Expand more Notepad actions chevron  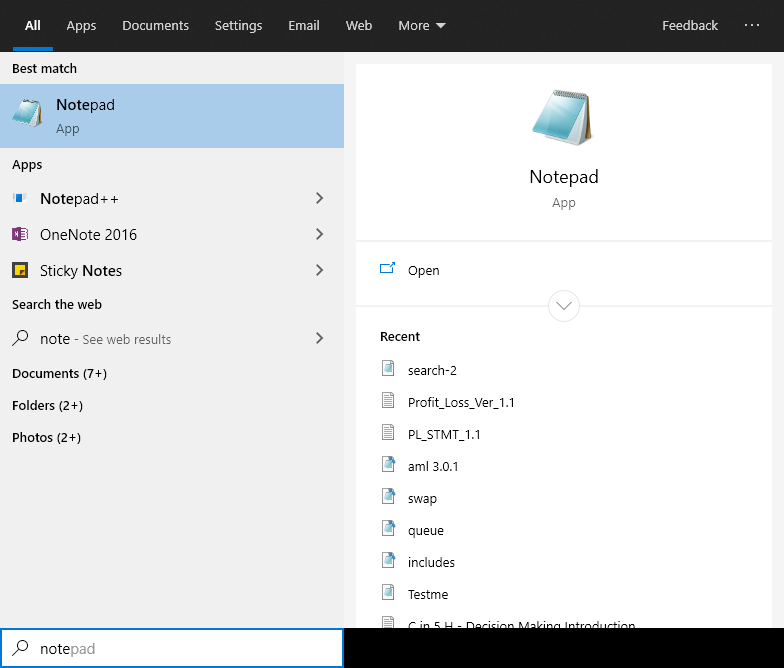point(564,306)
